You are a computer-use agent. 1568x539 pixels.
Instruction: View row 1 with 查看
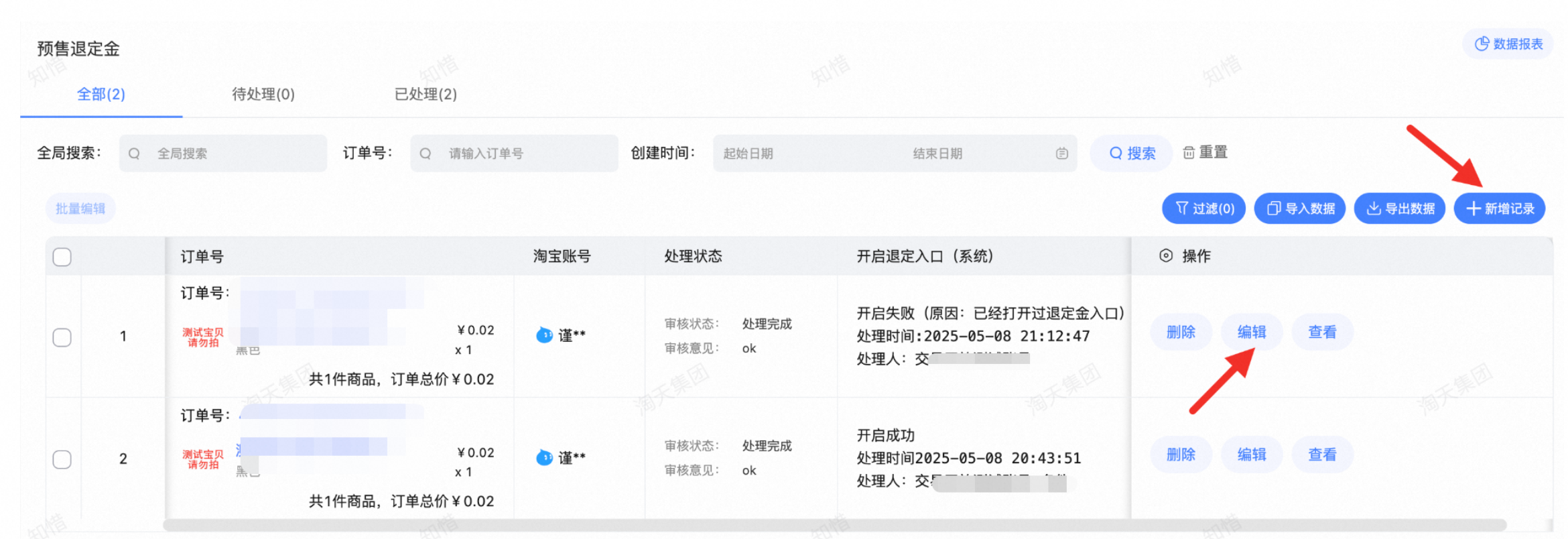point(1323,332)
